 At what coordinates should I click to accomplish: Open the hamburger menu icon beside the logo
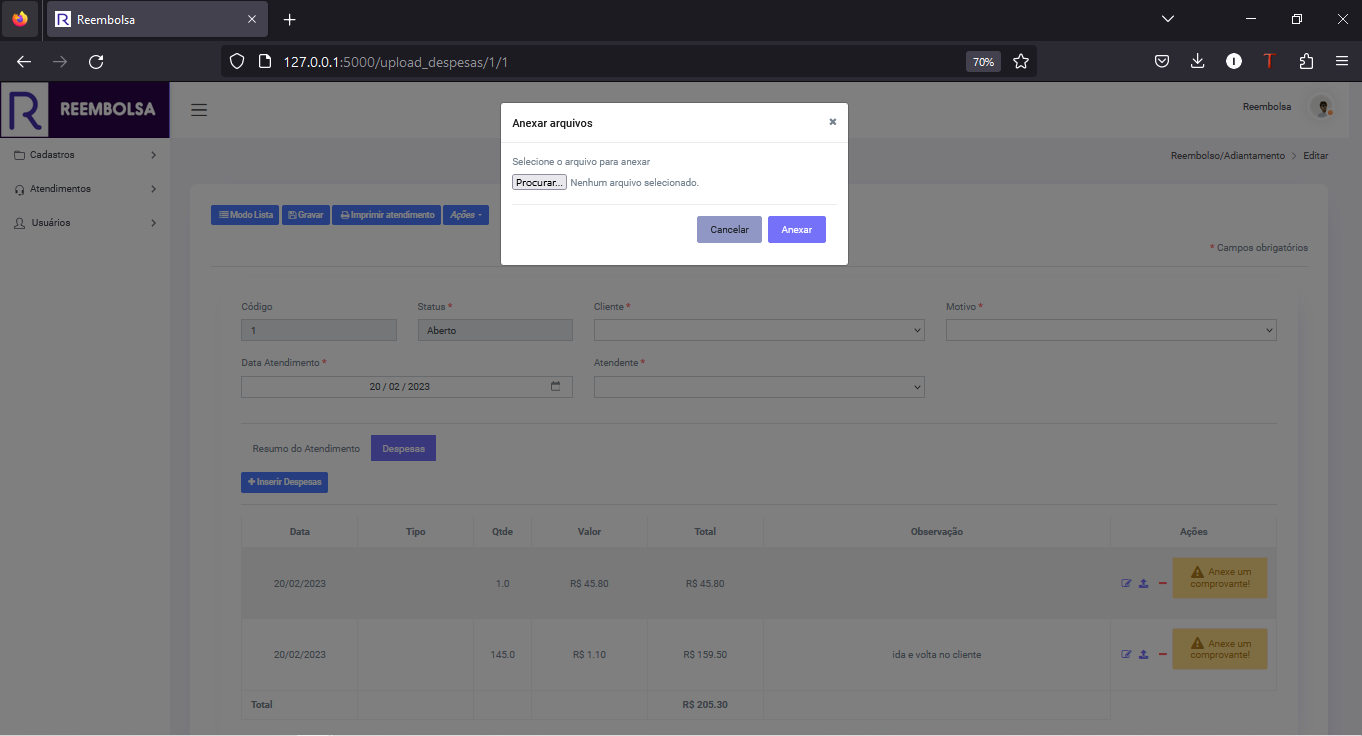pyautogui.click(x=199, y=110)
